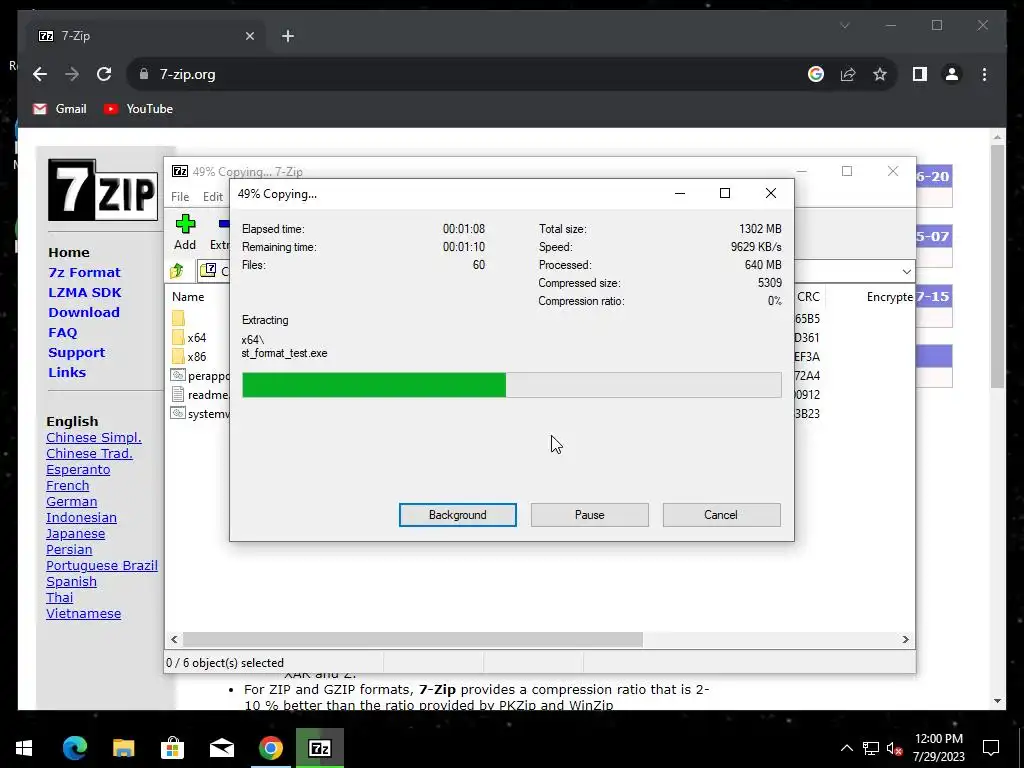Open the notification center
The image size is (1024, 768).
tap(991, 748)
